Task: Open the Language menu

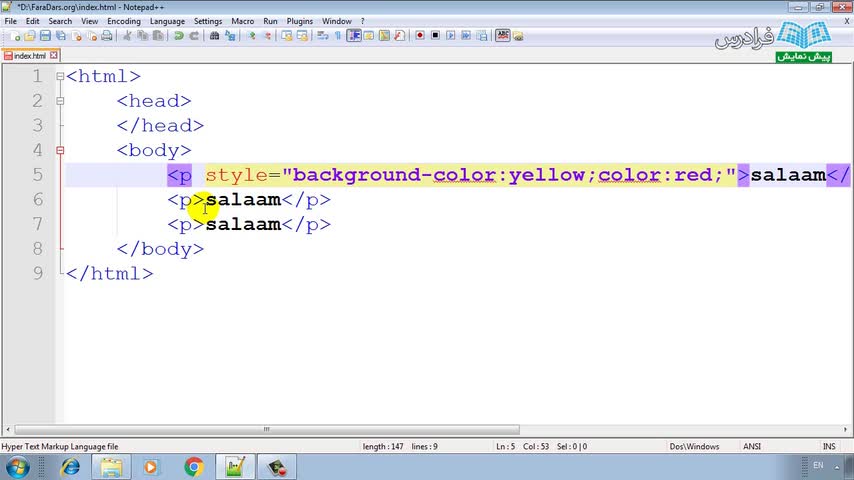Action: pos(167,21)
